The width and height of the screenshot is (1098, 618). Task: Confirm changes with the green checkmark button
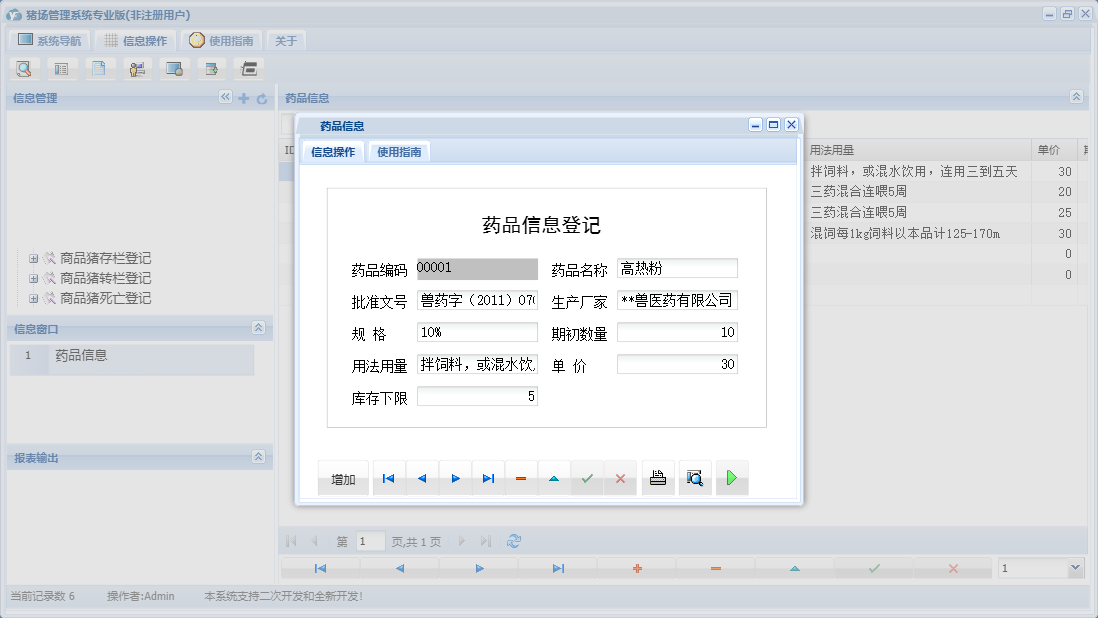coord(587,477)
